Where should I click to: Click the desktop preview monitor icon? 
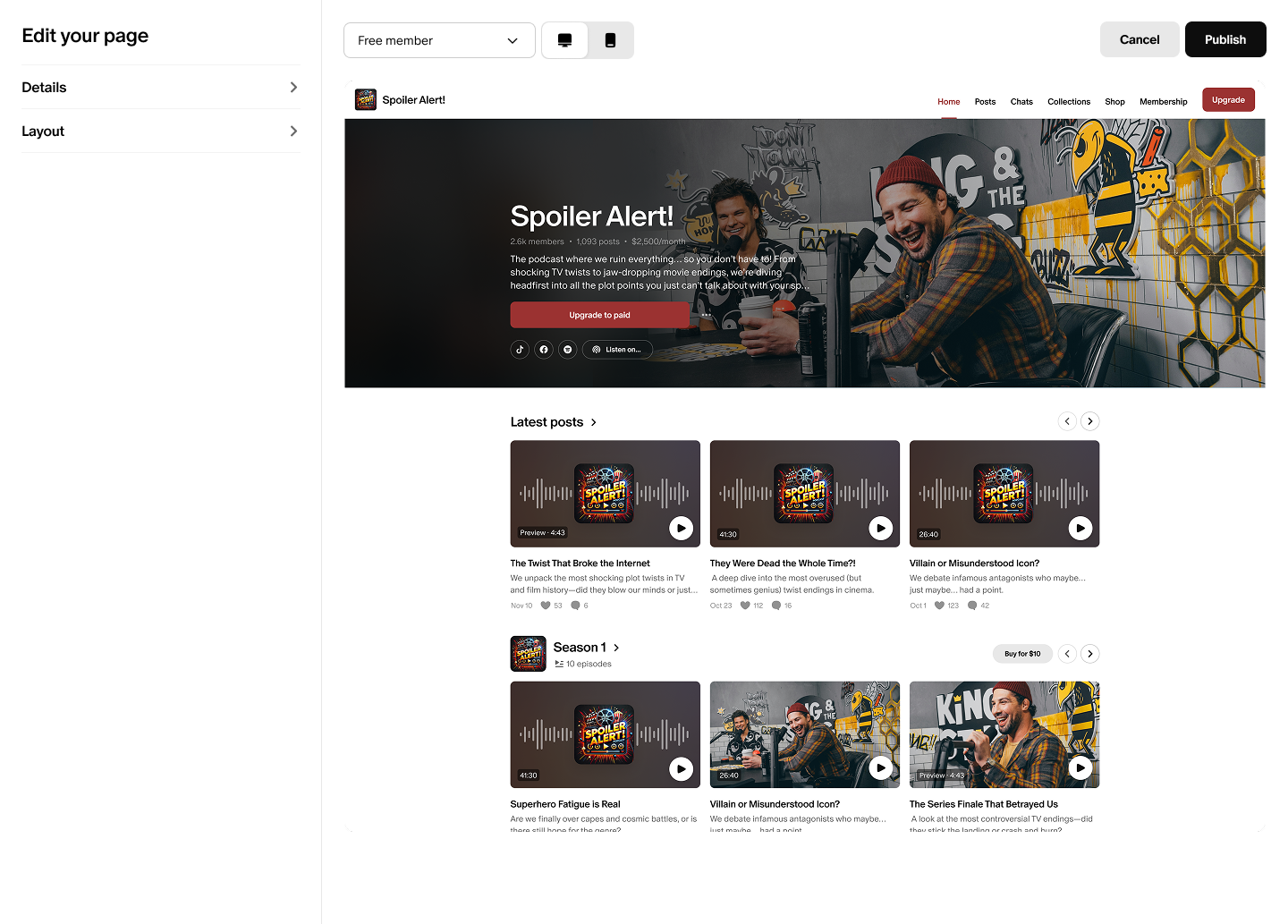[x=564, y=39]
